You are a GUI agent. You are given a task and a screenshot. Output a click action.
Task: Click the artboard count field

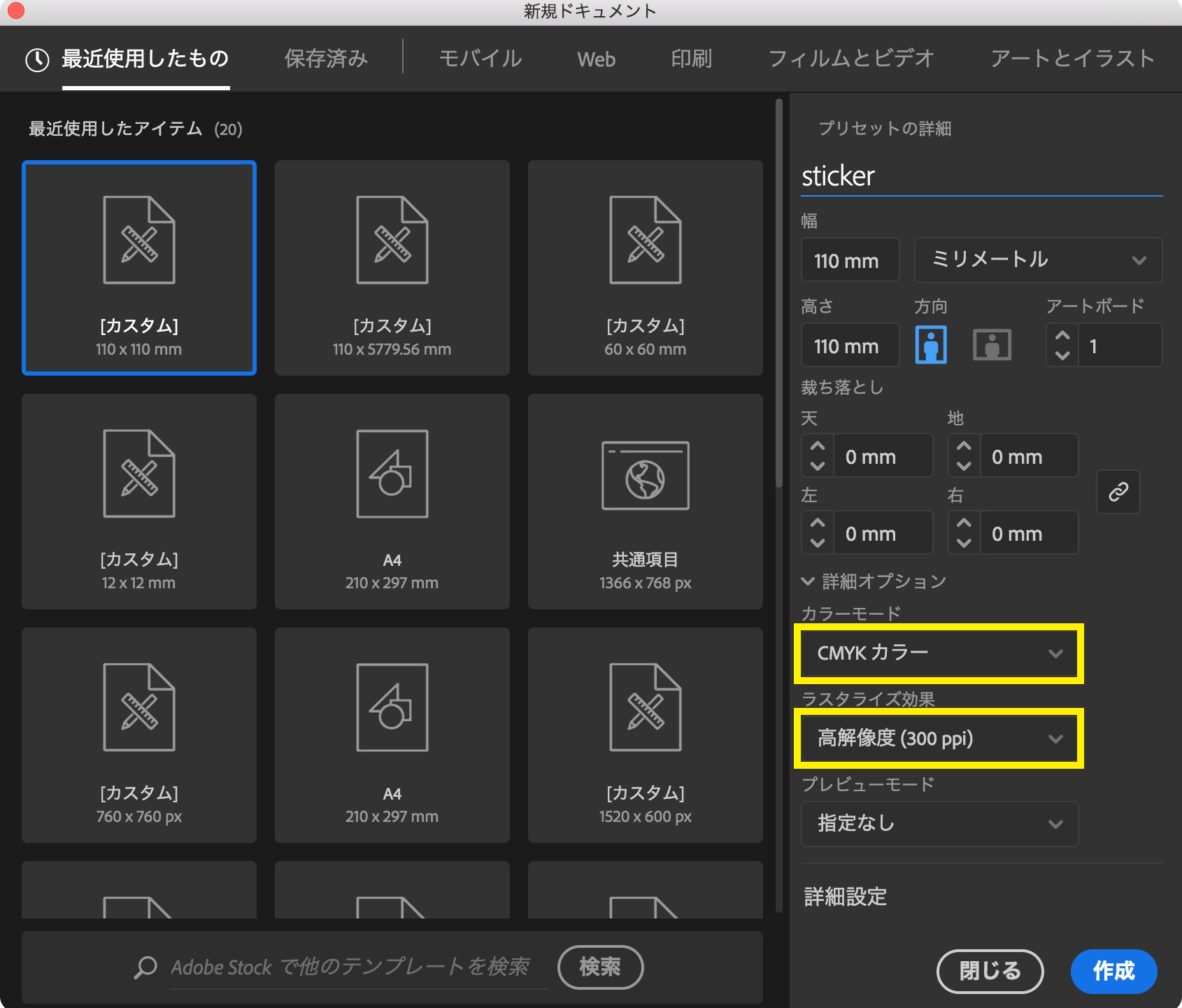coord(1120,346)
